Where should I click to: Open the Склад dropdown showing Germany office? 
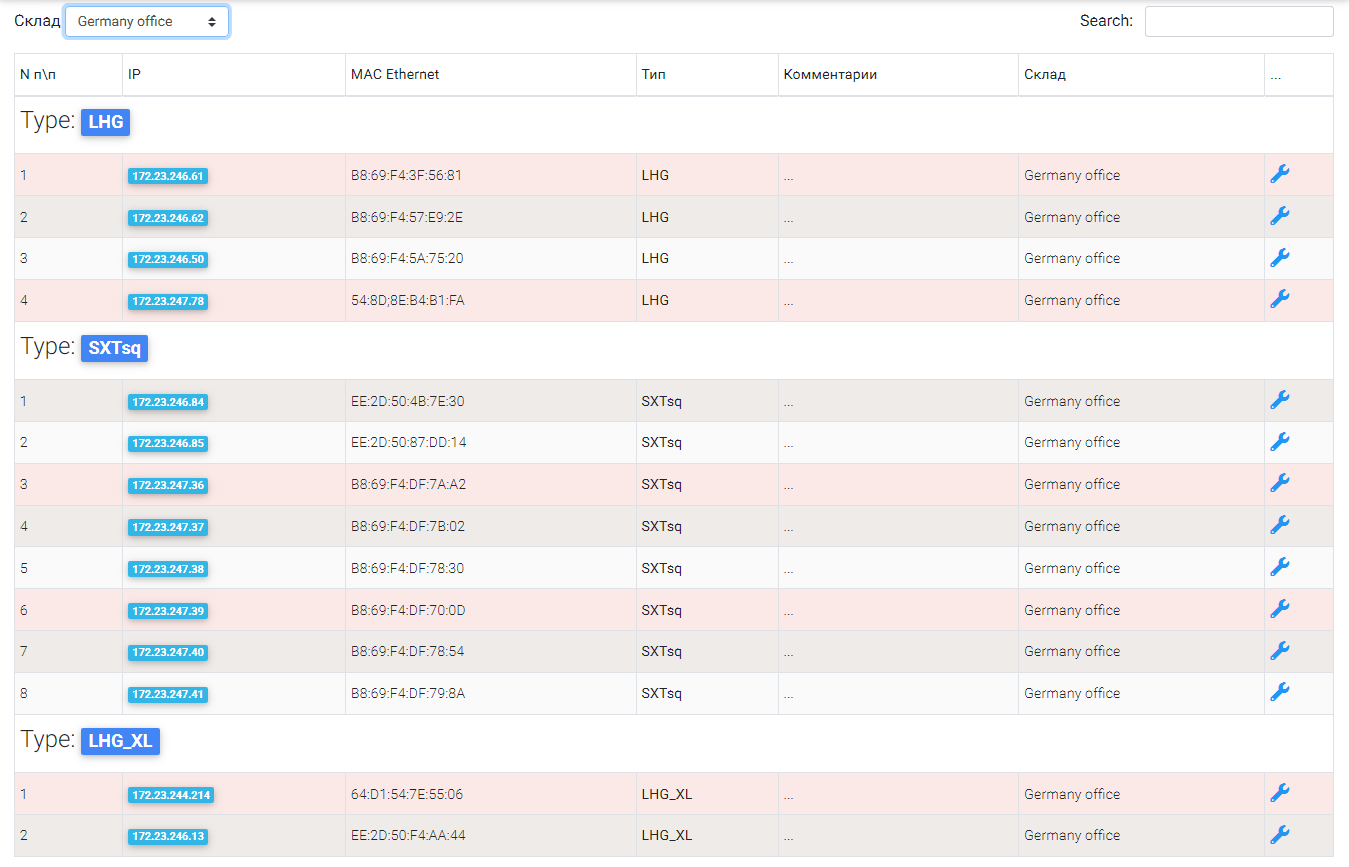pyautogui.click(x=147, y=21)
